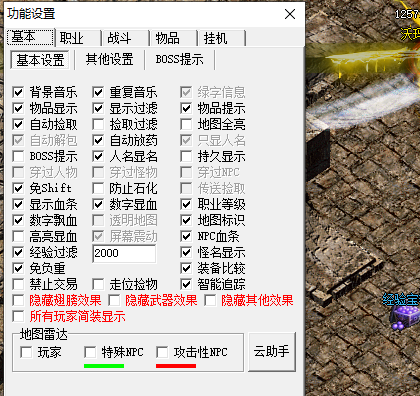Toggle 免Shift checkbox
420x396 pixels.
18,188
